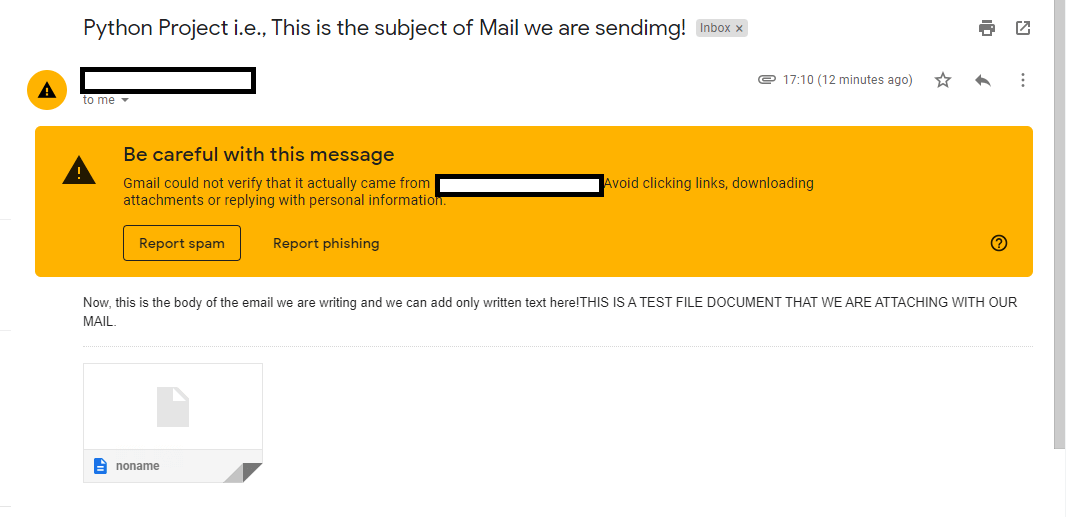Reply using the arrow icon
This screenshot has height=517, width=1079.
pyautogui.click(x=983, y=81)
